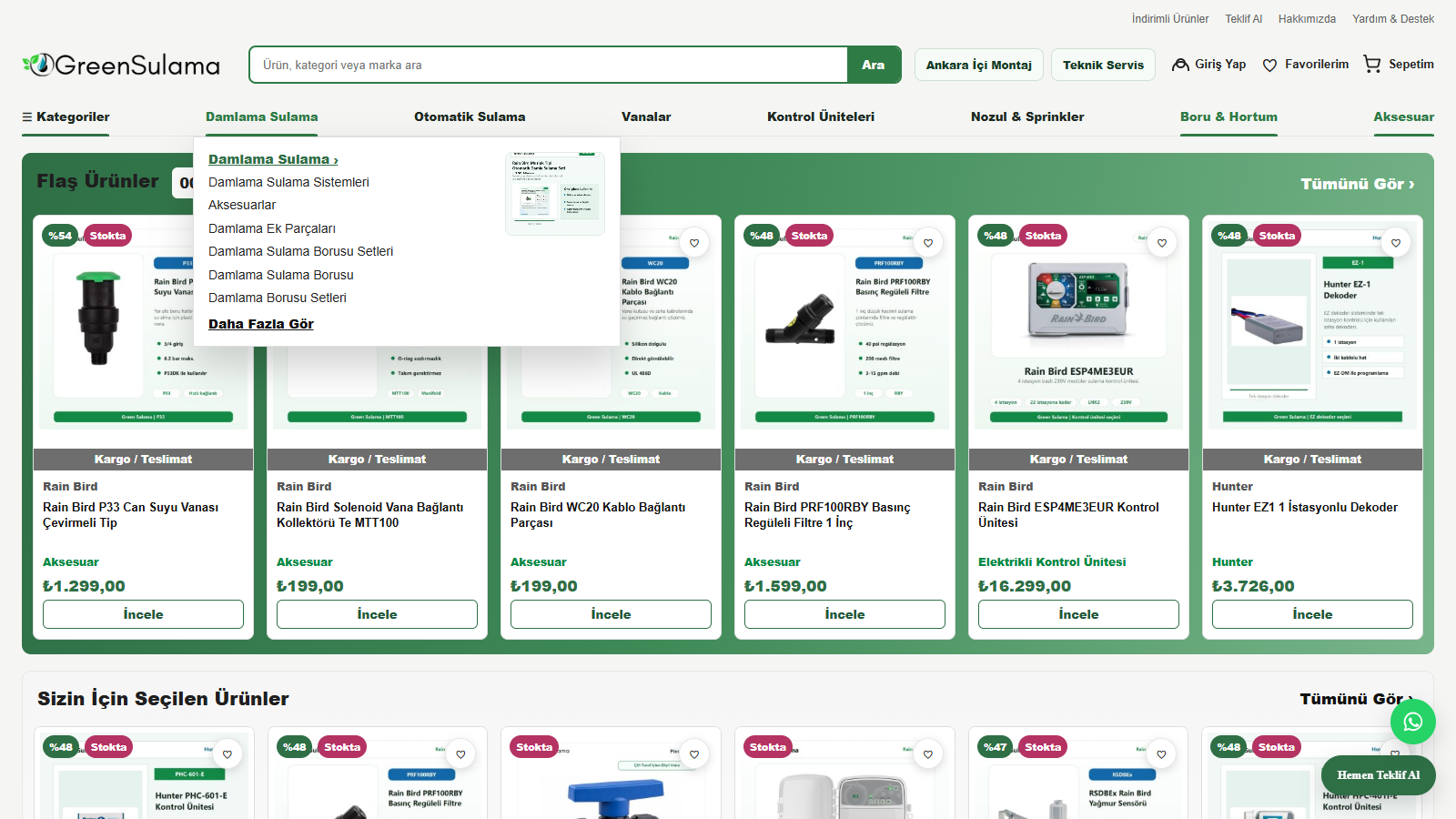1456x819 pixels.
Task: Open the Hakkımızda link
Action: point(1307,18)
